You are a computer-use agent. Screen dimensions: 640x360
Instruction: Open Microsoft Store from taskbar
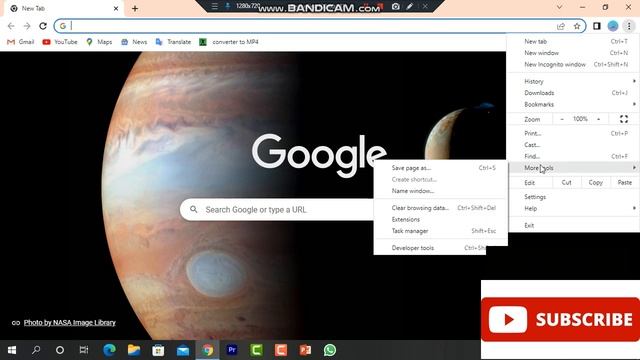click(158, 350)
